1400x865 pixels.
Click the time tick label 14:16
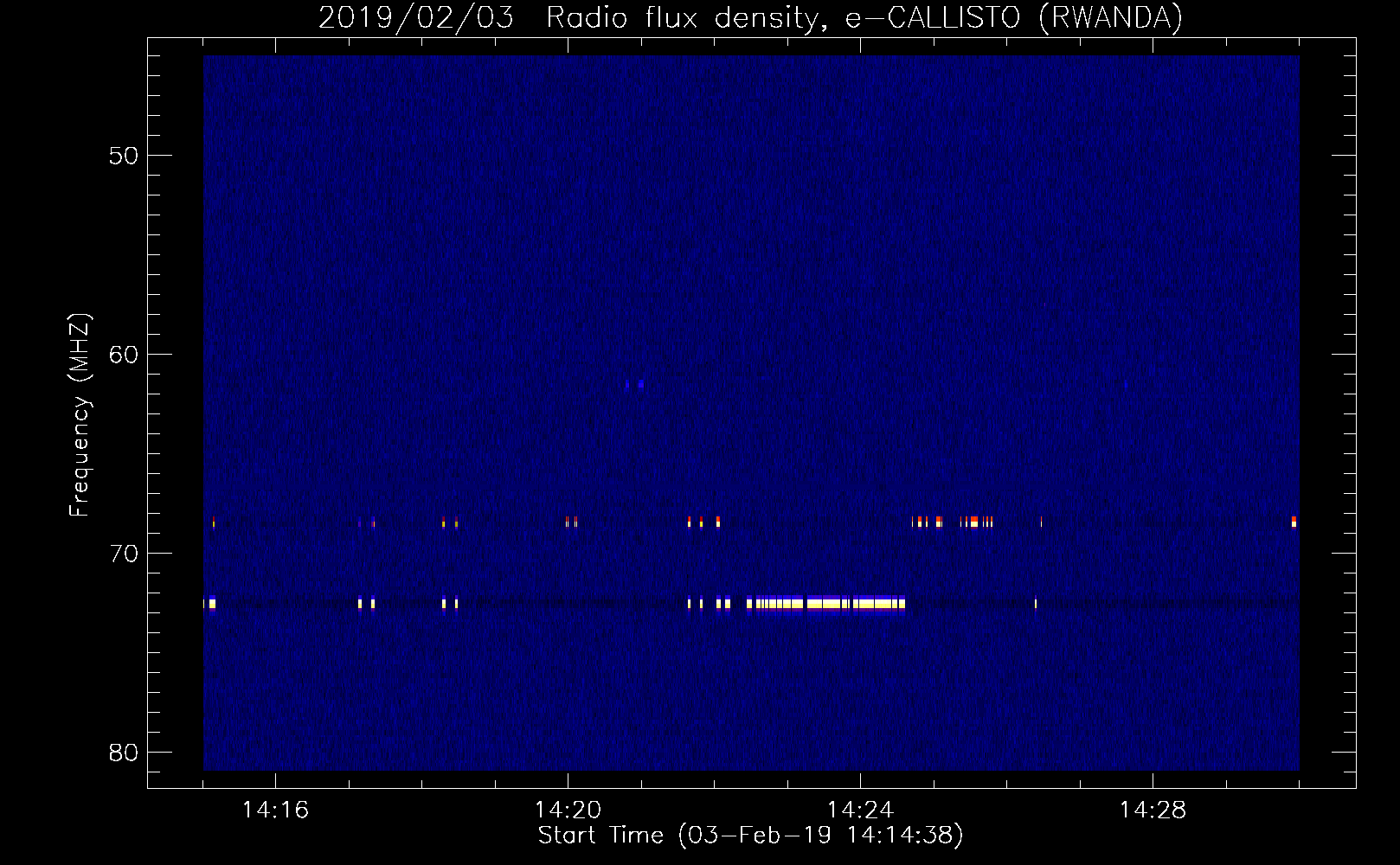point(275,811)
